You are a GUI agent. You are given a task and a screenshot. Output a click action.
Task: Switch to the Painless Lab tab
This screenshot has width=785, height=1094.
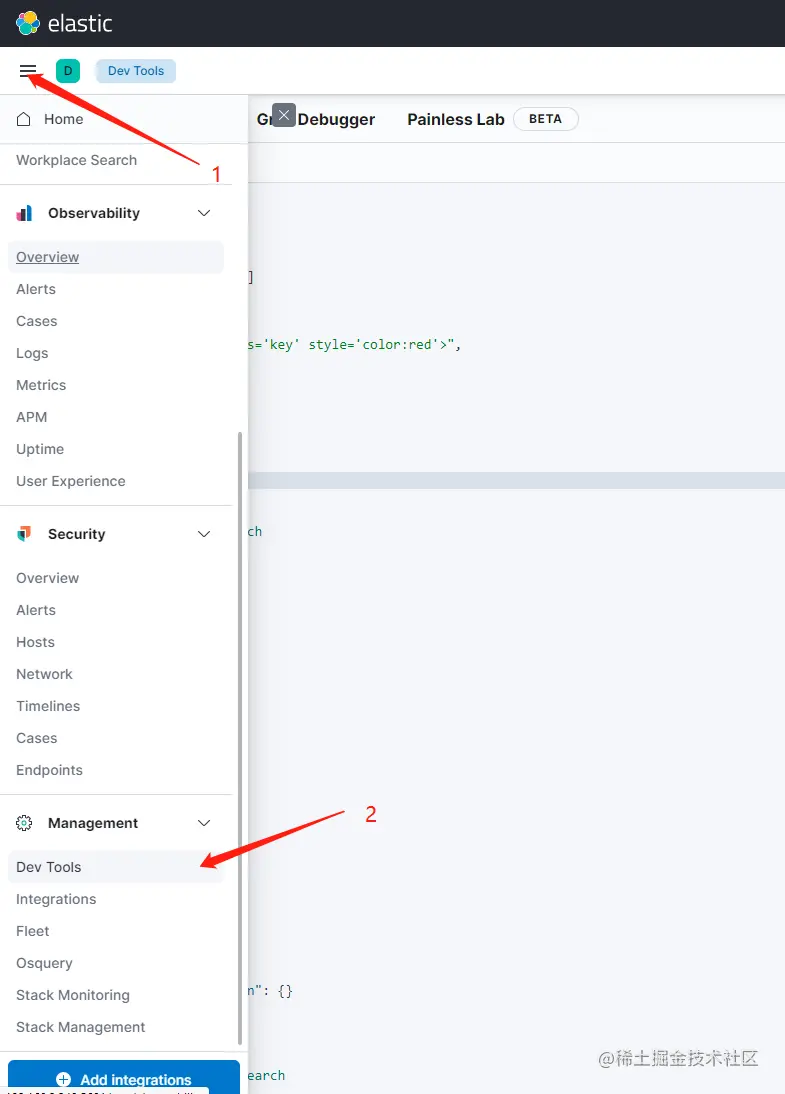click(456, 119)
